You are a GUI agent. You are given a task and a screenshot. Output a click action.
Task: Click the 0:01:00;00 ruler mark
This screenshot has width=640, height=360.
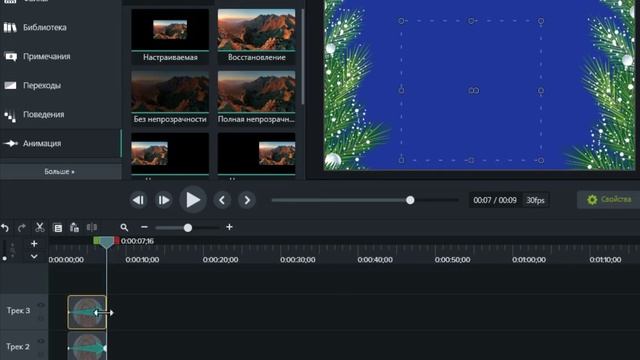pyautogui.click(x=529, y=260)
